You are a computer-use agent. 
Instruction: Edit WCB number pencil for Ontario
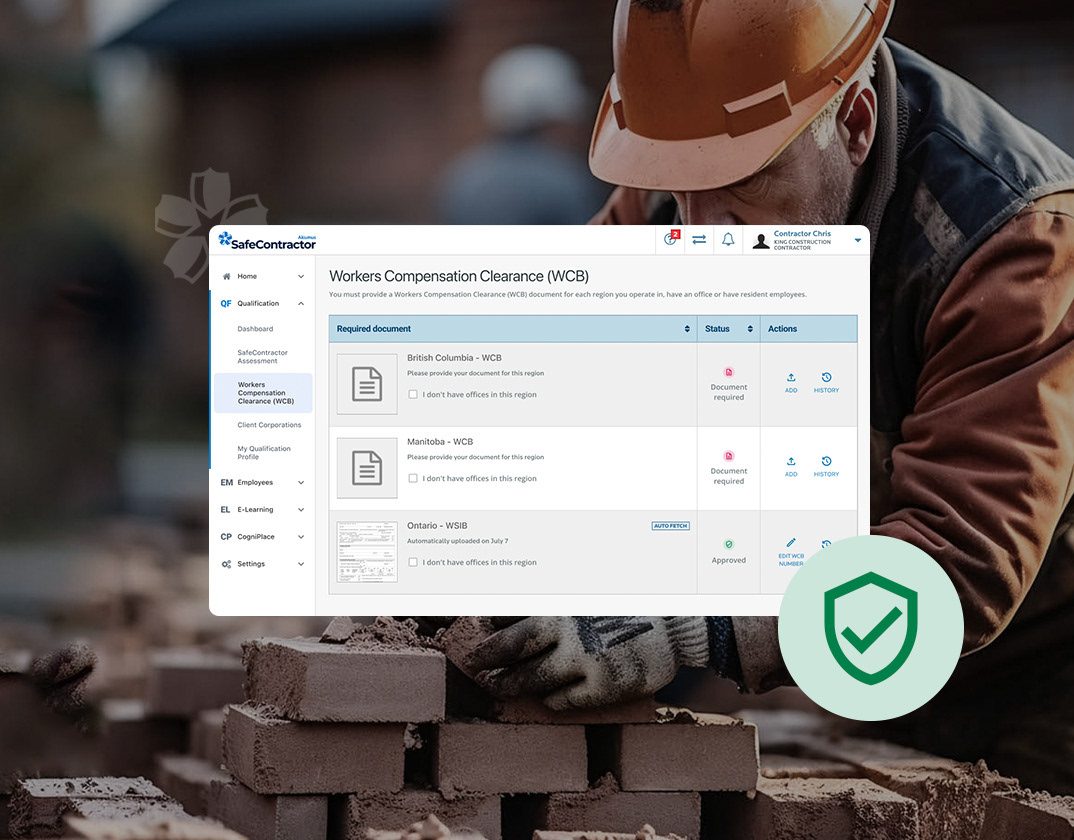(x=791, y=543)
